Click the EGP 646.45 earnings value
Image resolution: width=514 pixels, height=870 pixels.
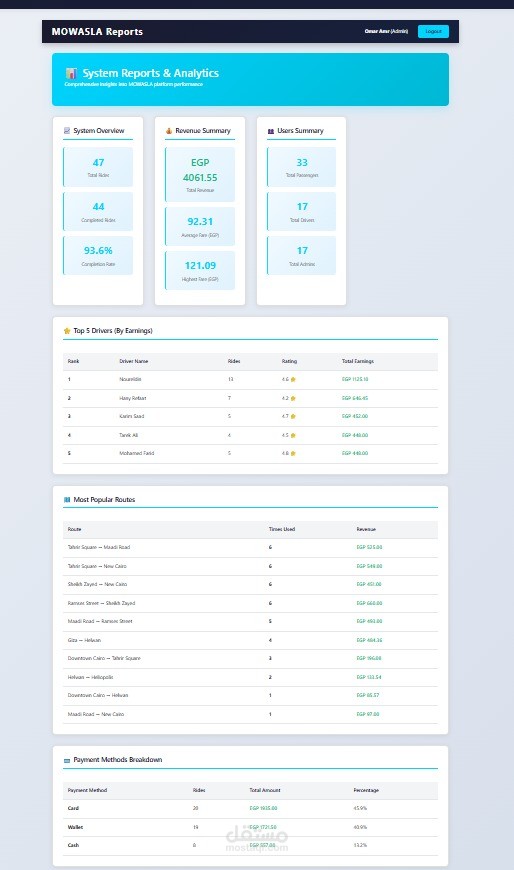(x=355, y=398)
